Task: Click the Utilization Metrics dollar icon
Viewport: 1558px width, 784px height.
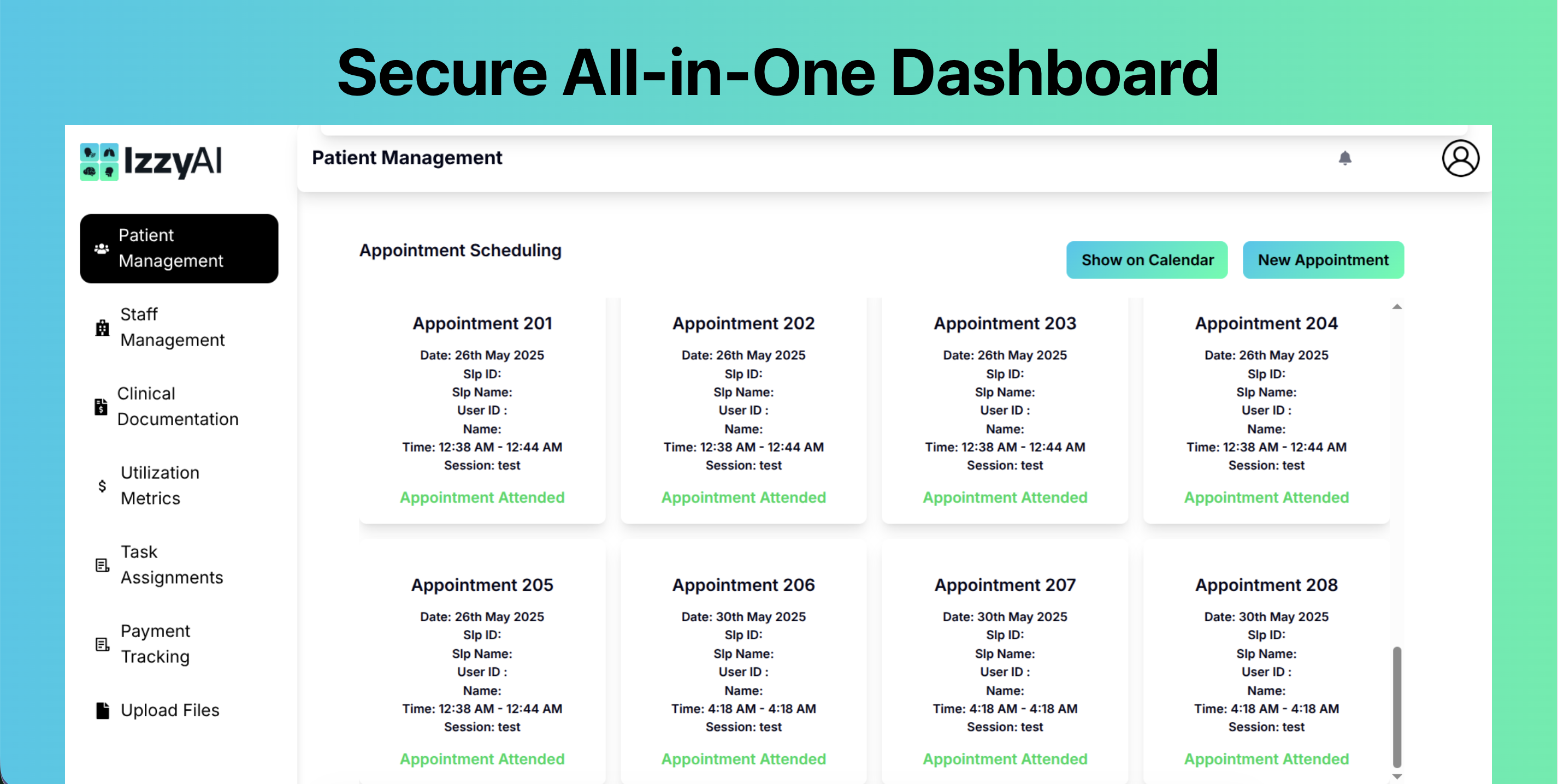Action: pos(102,486)
